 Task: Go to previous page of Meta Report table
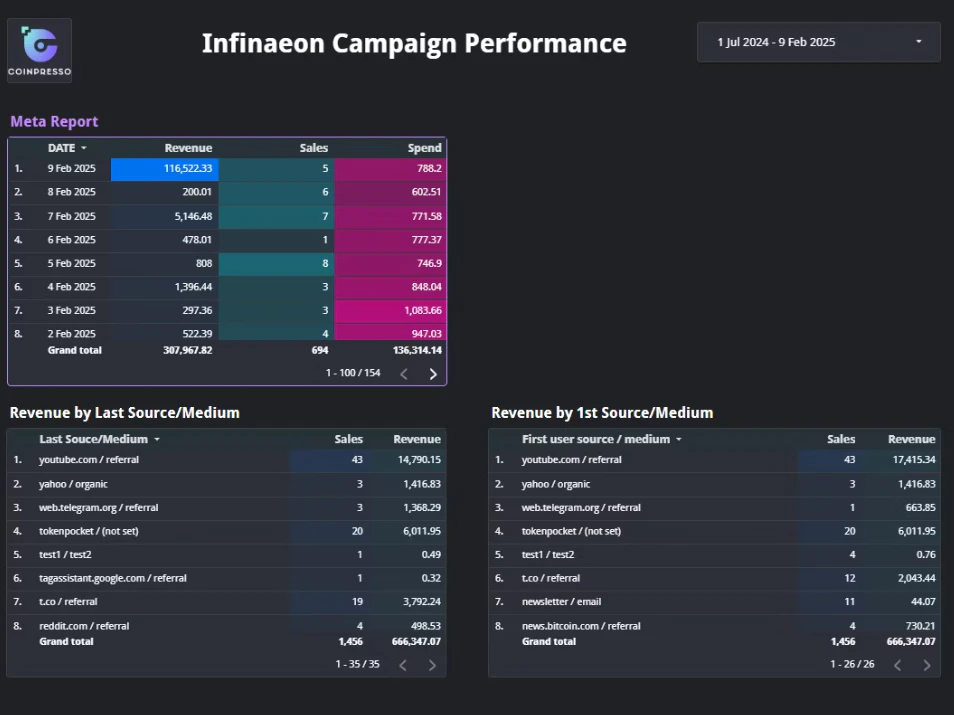[404, 374]
